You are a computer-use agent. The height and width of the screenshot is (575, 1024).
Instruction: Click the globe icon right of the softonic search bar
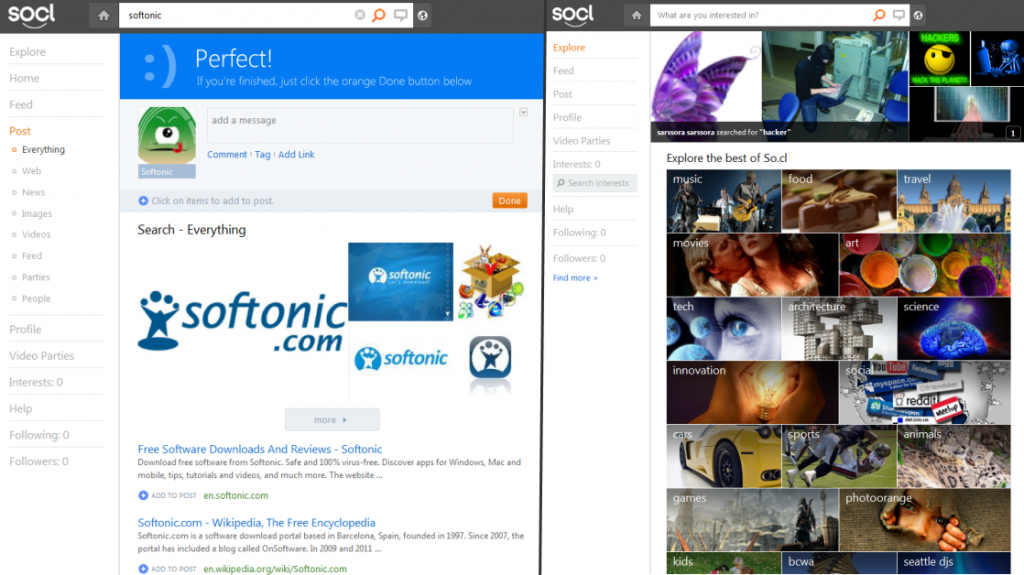pos(423,15)
